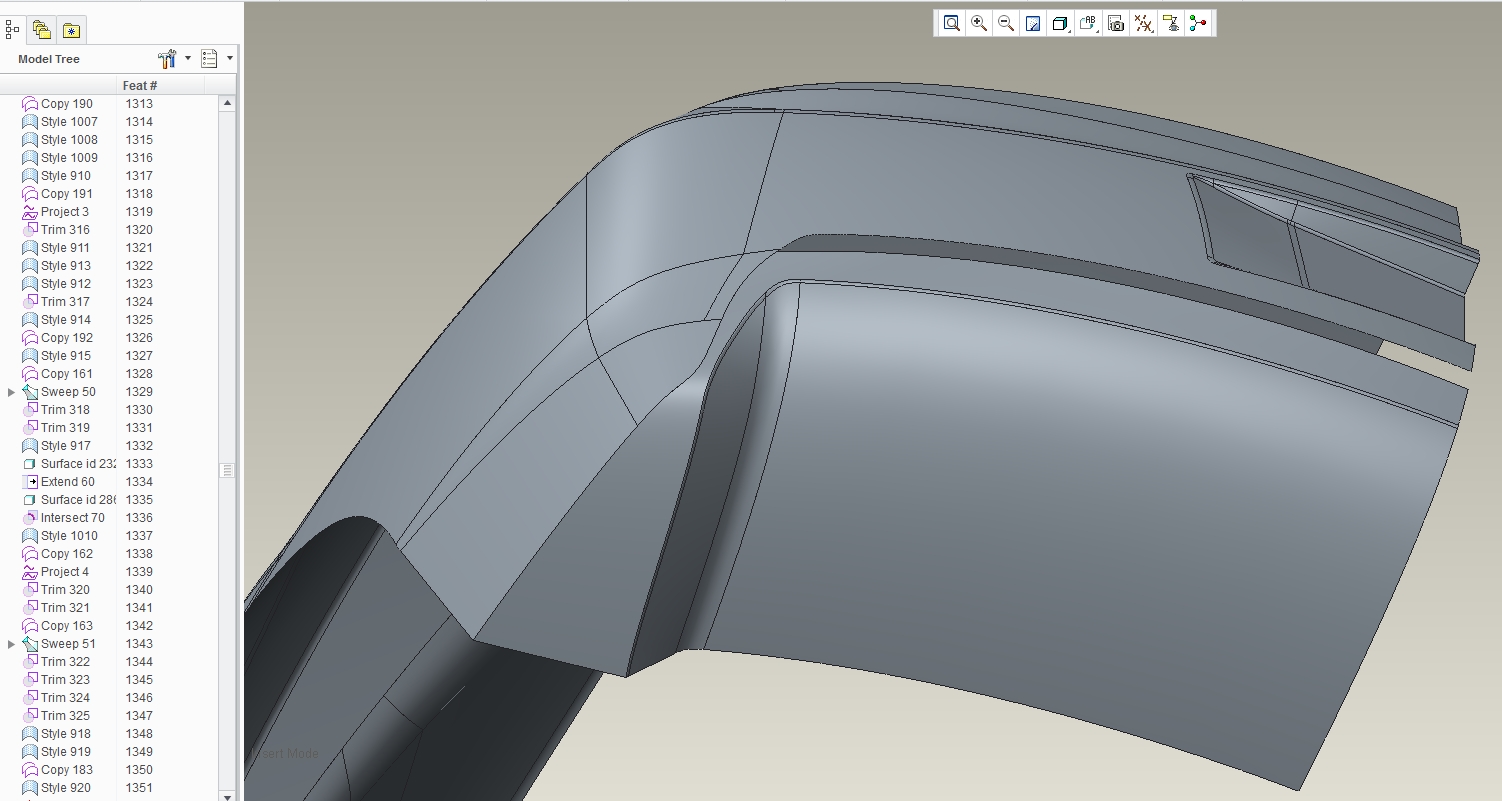Screen dimensions: 1502x801
Task: Switch to the Folder Browser tab
Action: [41, 30]
